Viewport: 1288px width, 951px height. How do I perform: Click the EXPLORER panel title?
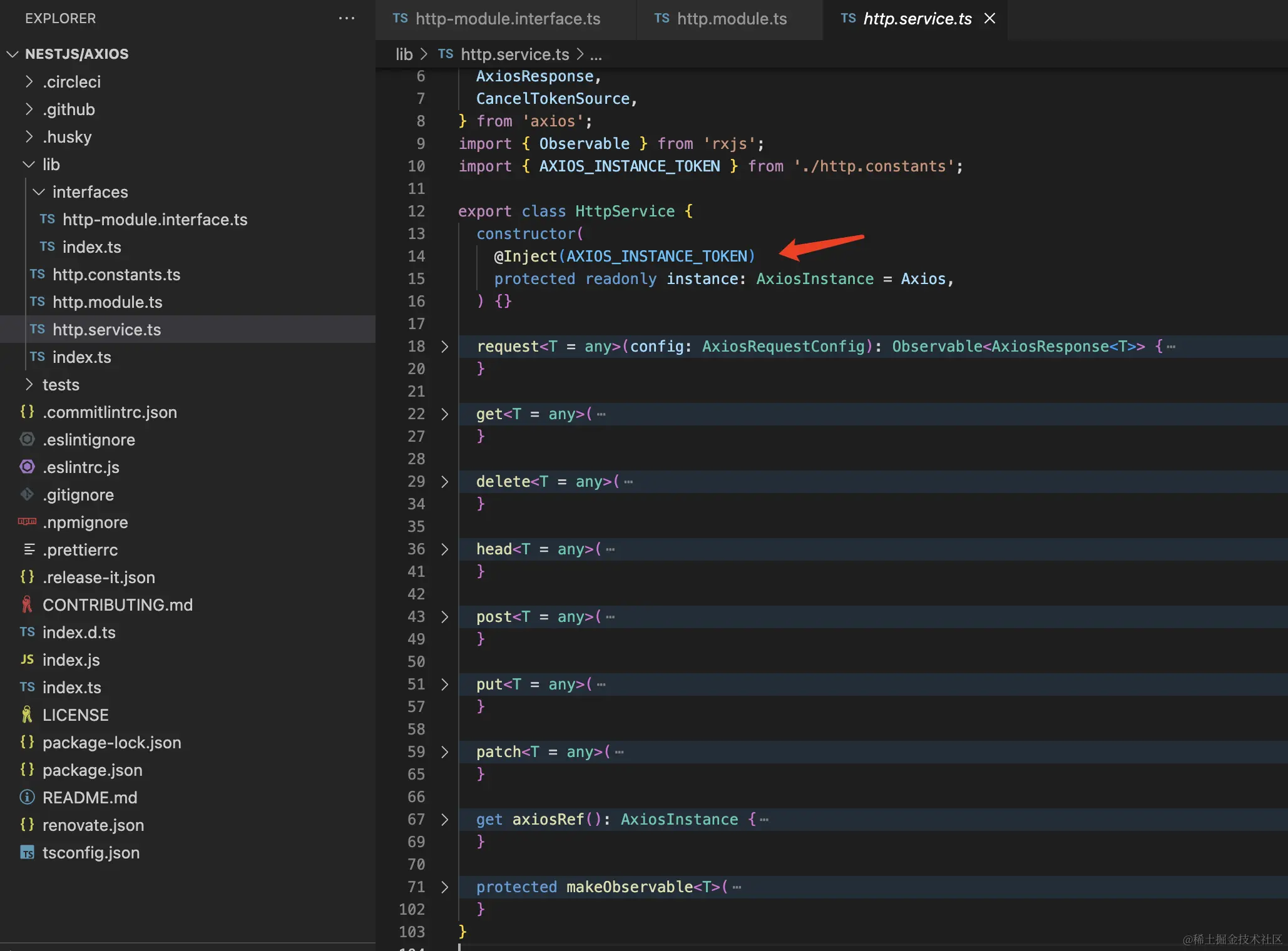tap(61, 19)
